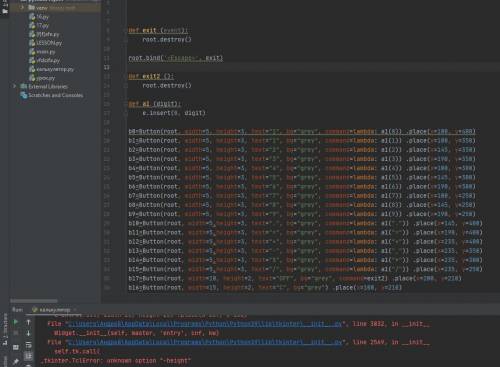Open калькулятор.py in the project tree
This screenshot has width=500, height=367.
tap(55, 69)
